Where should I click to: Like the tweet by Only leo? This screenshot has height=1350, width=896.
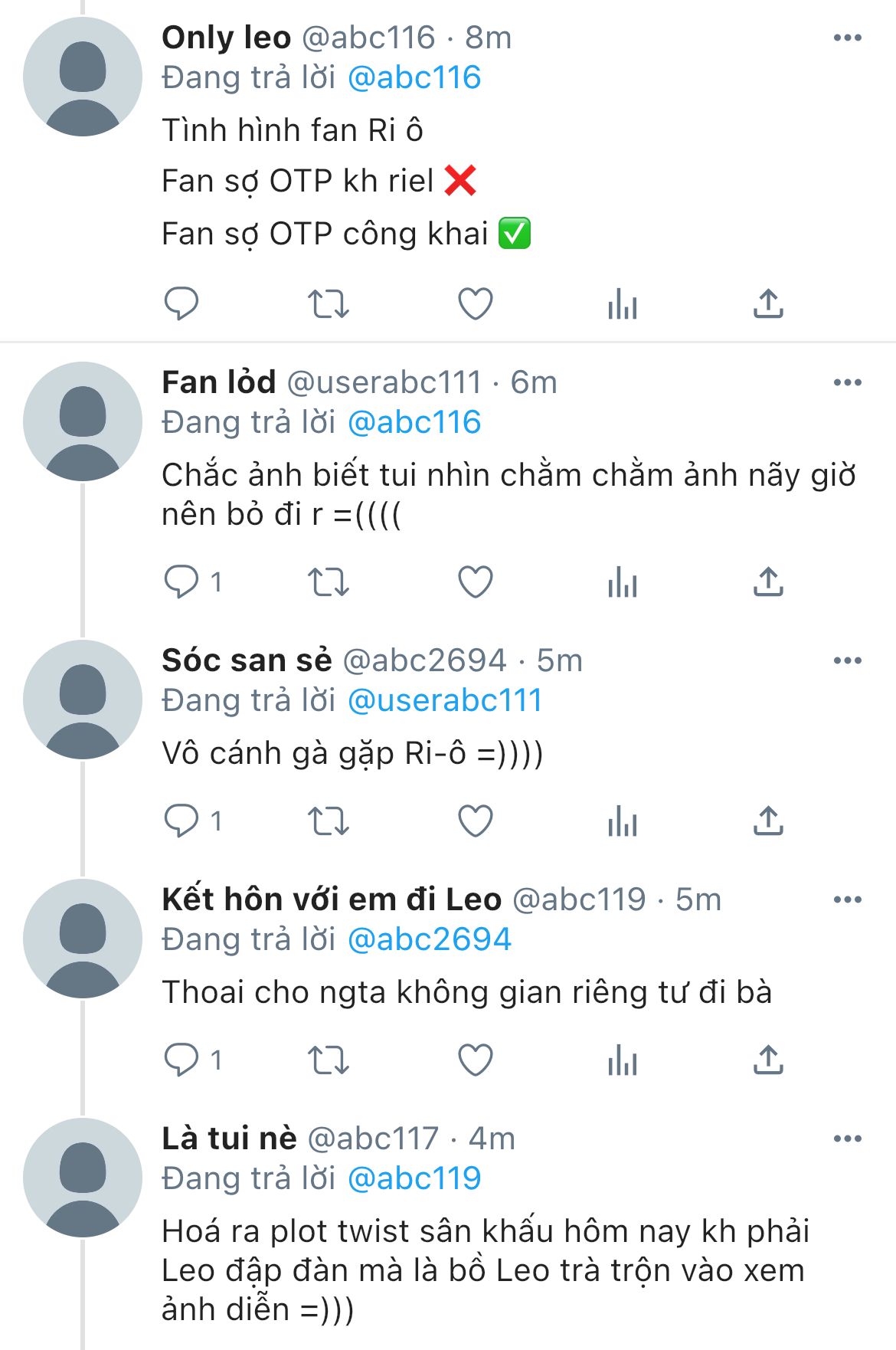(x=475, y=303)
